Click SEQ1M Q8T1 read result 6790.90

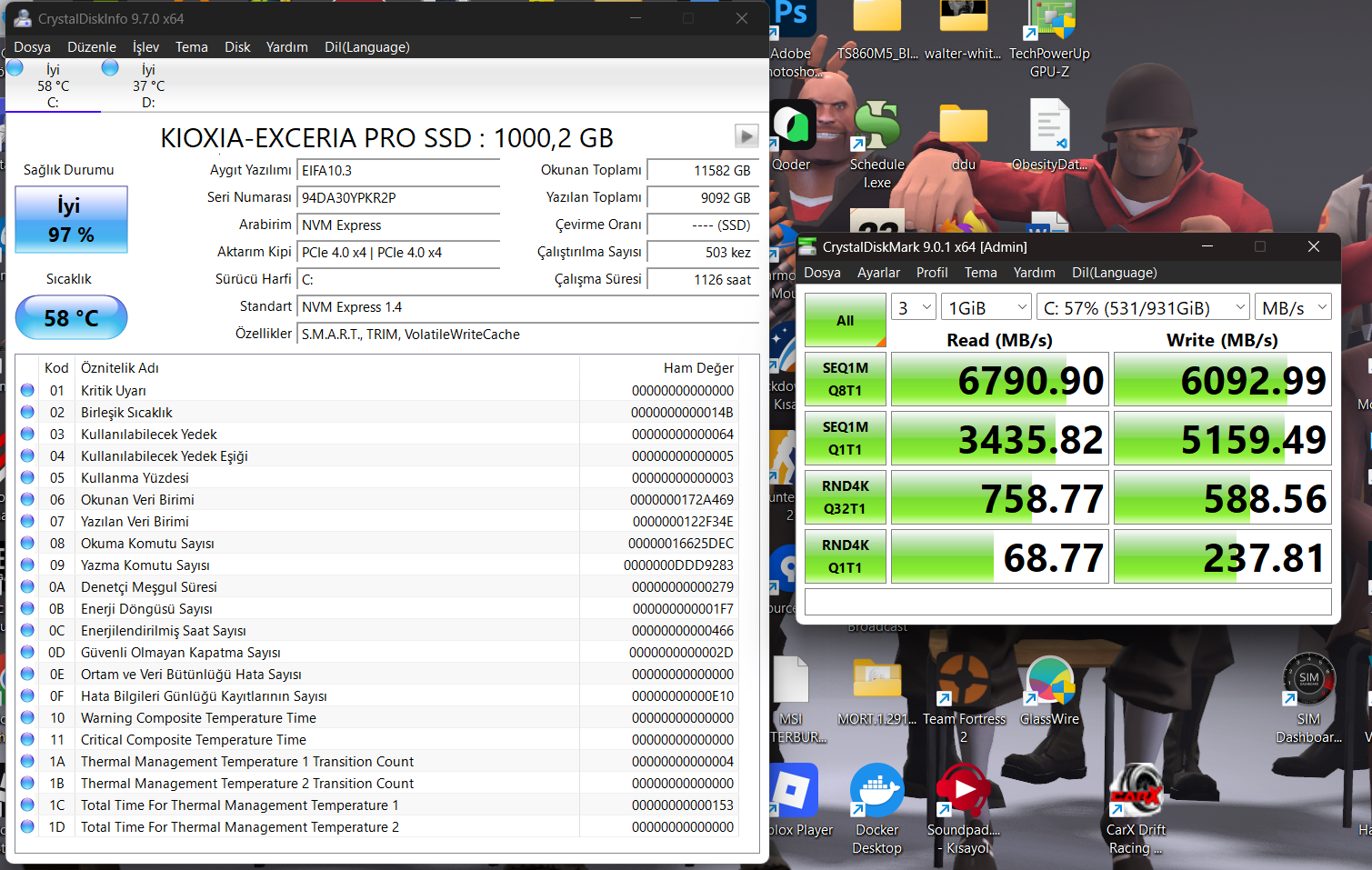1000,379
